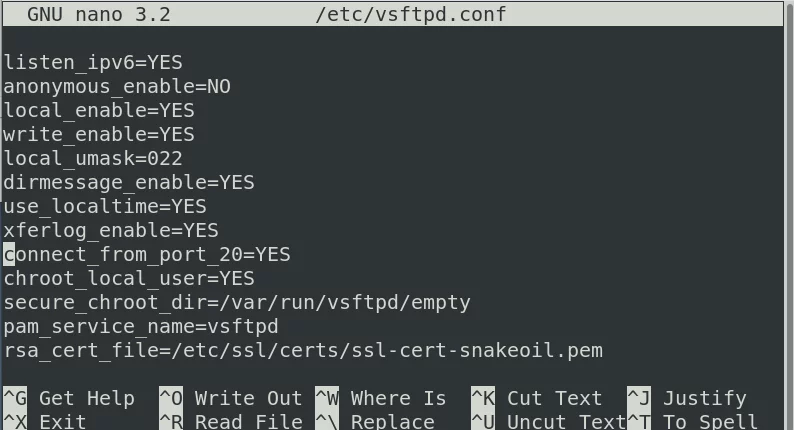794x430 pixels.
Task: Place cursor on local_umask=022 line
Action: [93, 159]
